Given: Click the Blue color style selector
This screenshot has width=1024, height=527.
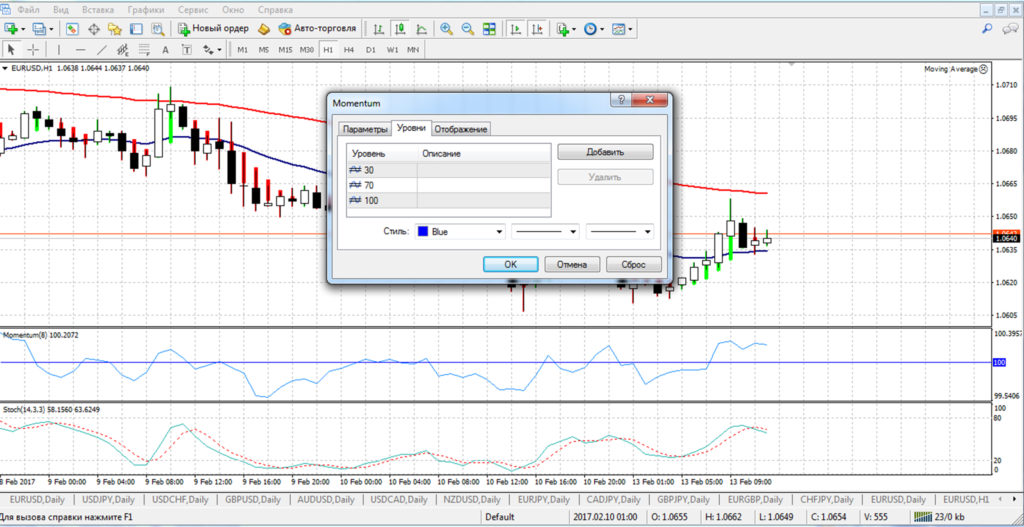Looking at the screenshot, I should point(460,231).
